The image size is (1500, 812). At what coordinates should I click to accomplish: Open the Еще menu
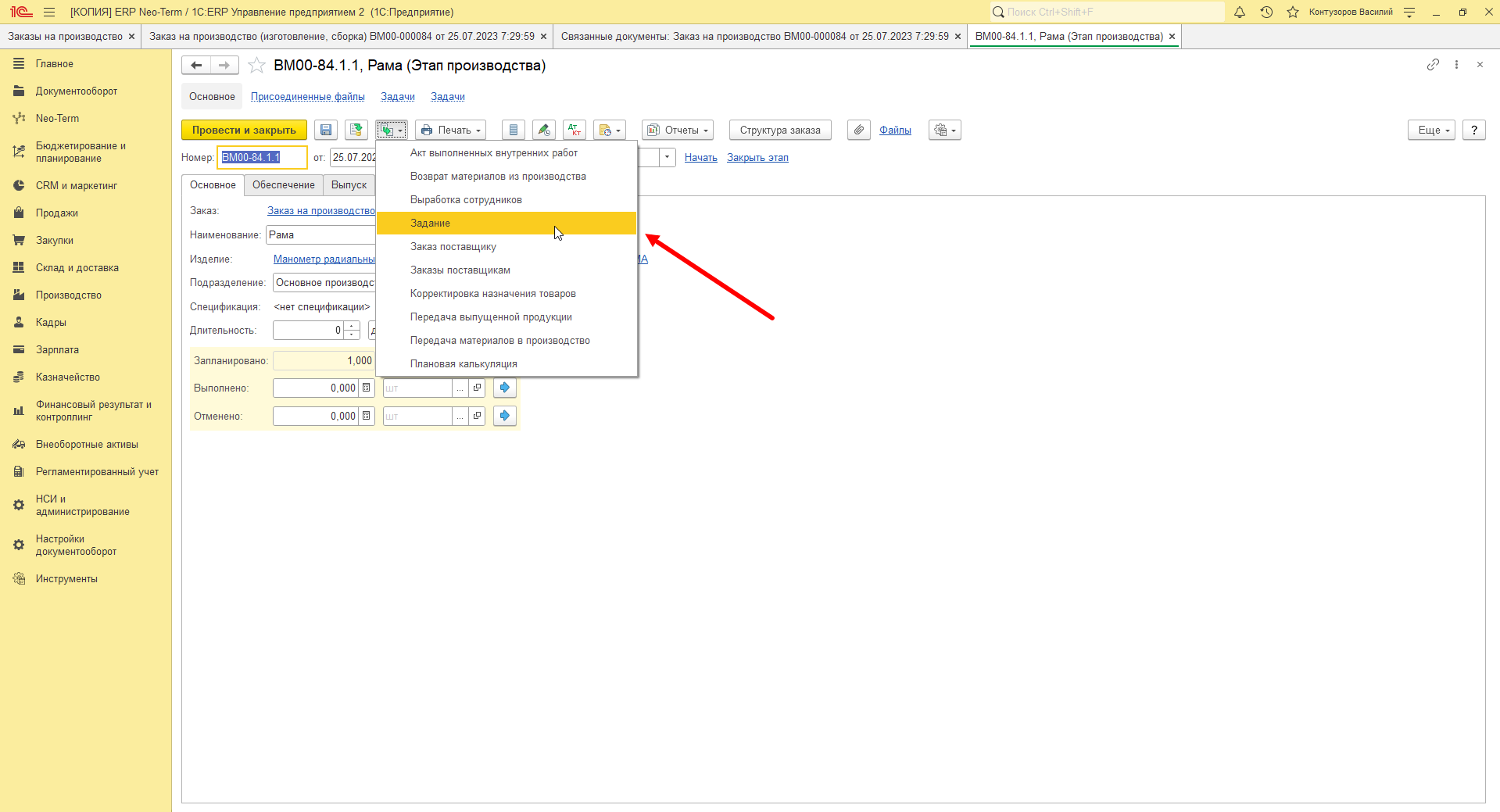click(x=1432, y=131)
